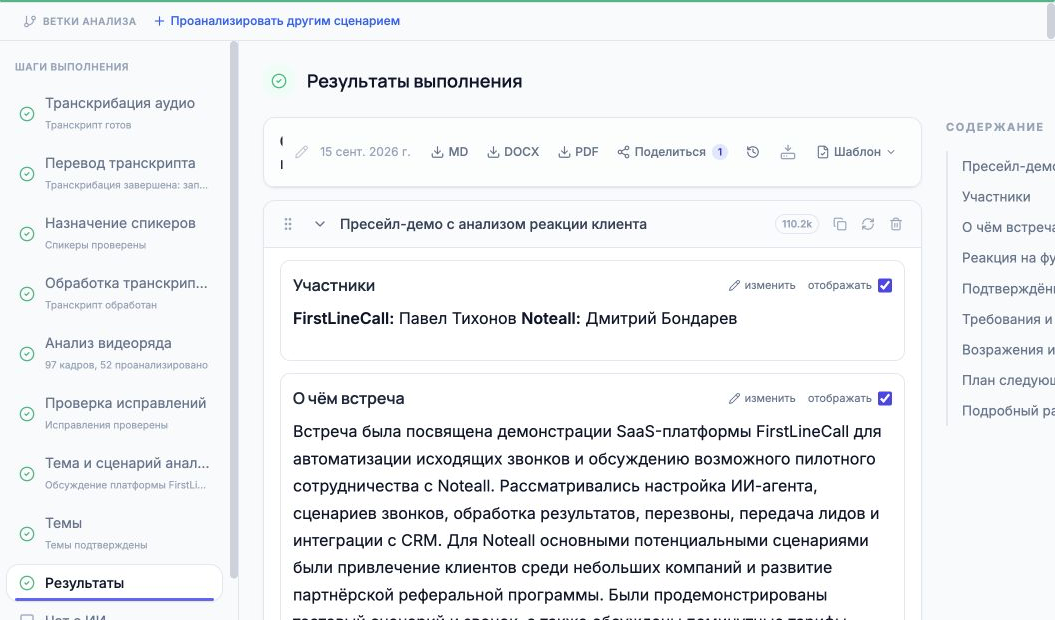Uncheck отображать for О чём встреча section
The image size is (1055, 620).
coord(885,399)
